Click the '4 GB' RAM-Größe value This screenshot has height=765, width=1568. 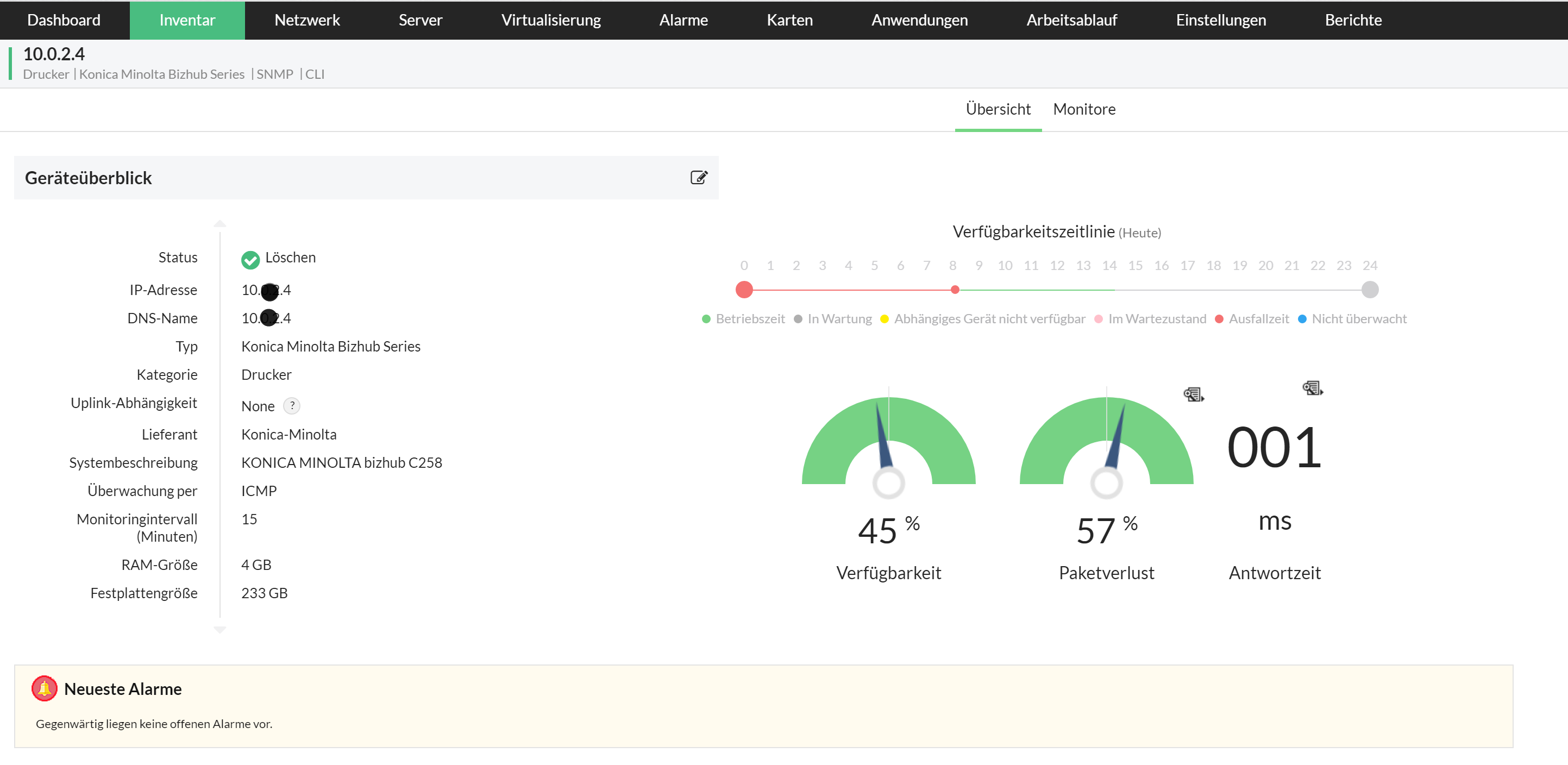tap(256, 565)
